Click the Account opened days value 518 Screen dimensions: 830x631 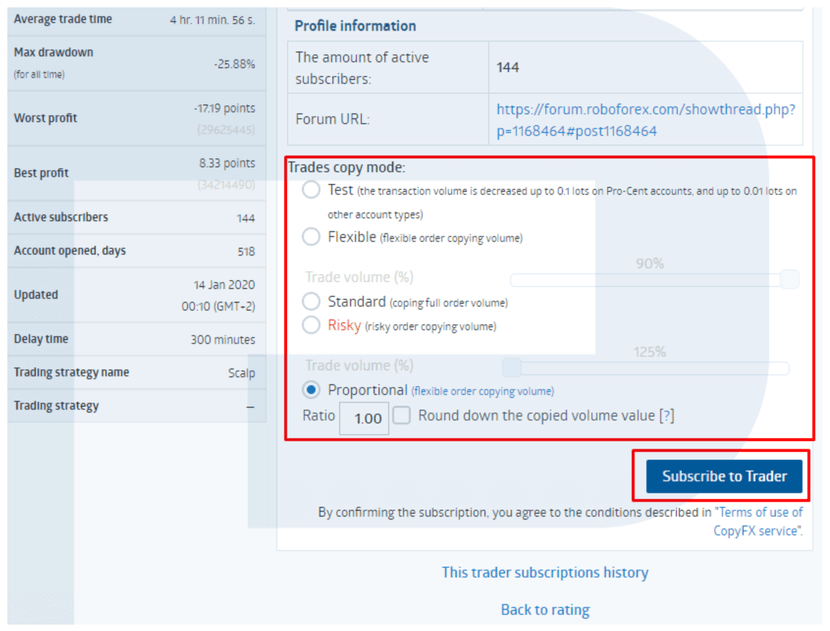246,251
